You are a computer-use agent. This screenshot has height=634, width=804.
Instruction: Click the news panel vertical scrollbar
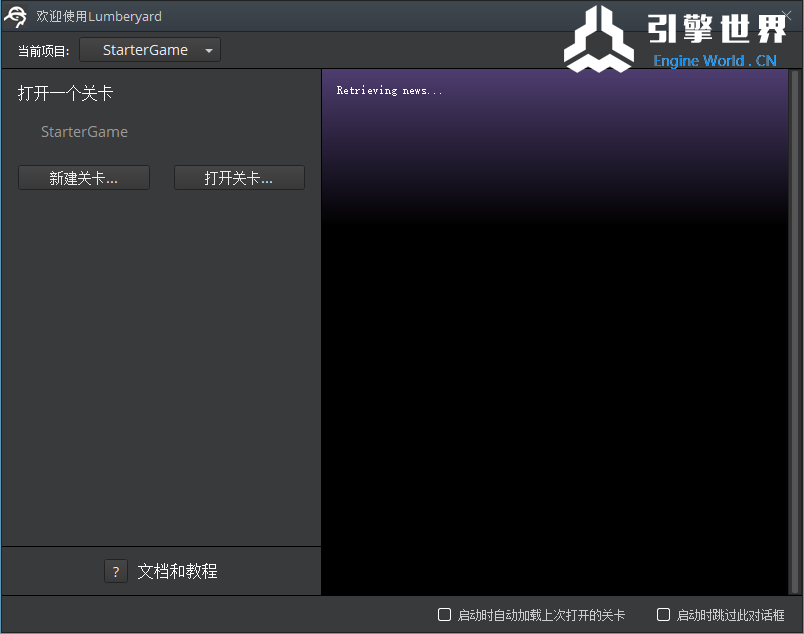795,332
